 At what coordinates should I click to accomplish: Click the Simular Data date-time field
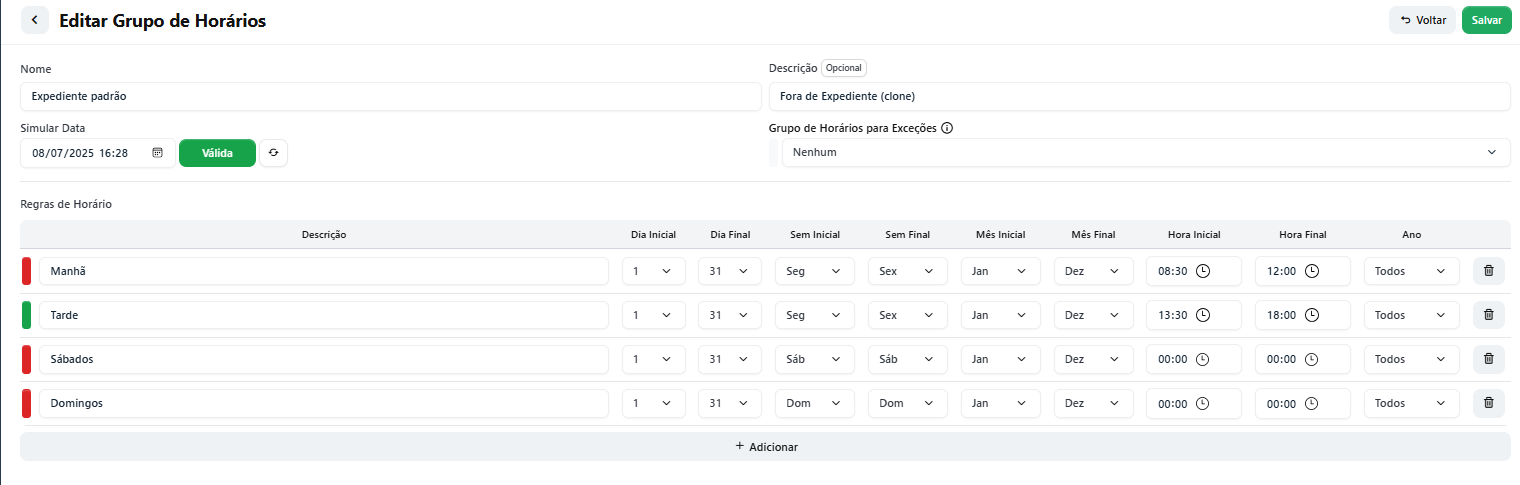pos(98,153)
